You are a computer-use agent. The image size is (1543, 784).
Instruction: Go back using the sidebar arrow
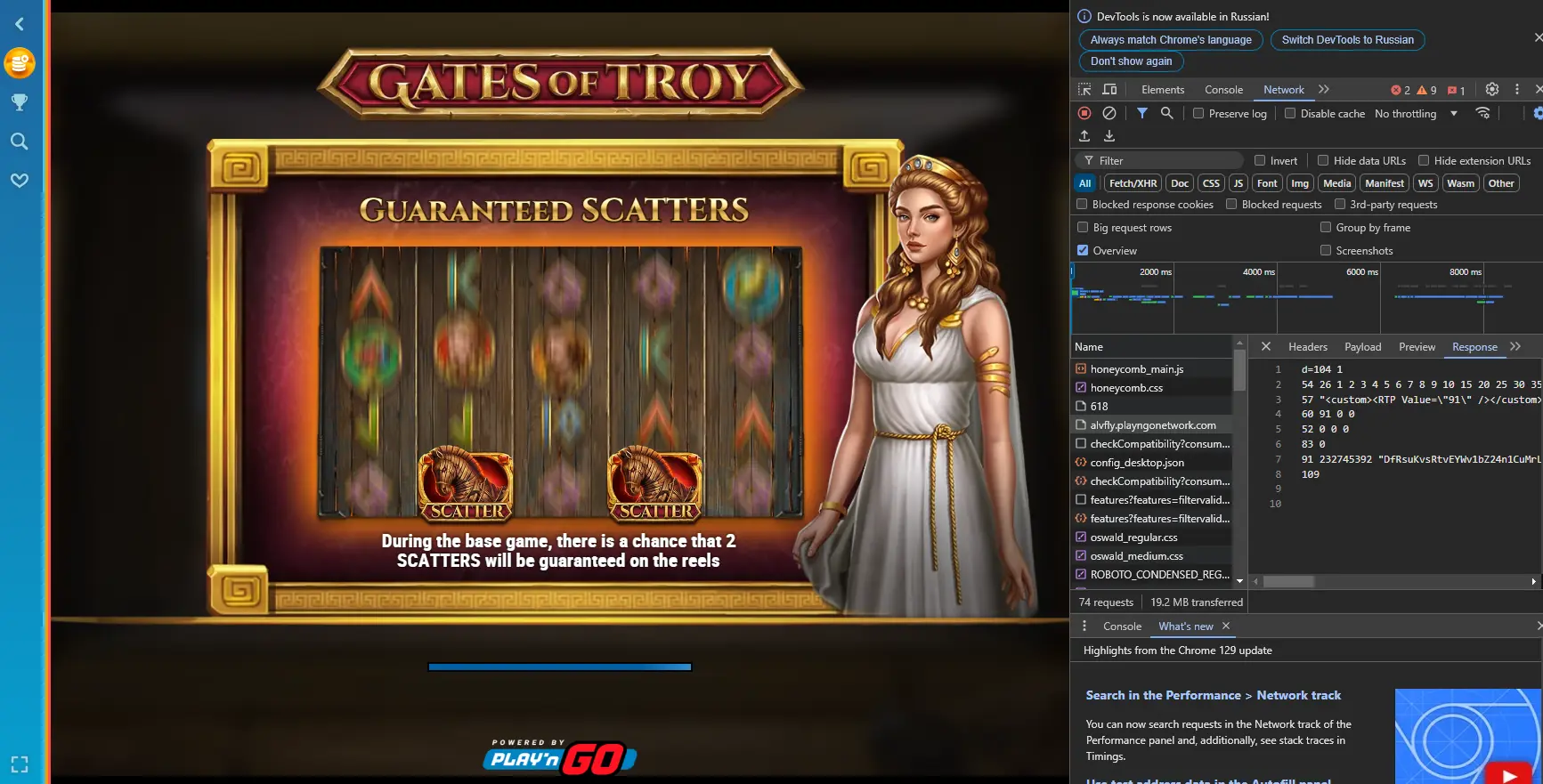[x=20, y=24]
